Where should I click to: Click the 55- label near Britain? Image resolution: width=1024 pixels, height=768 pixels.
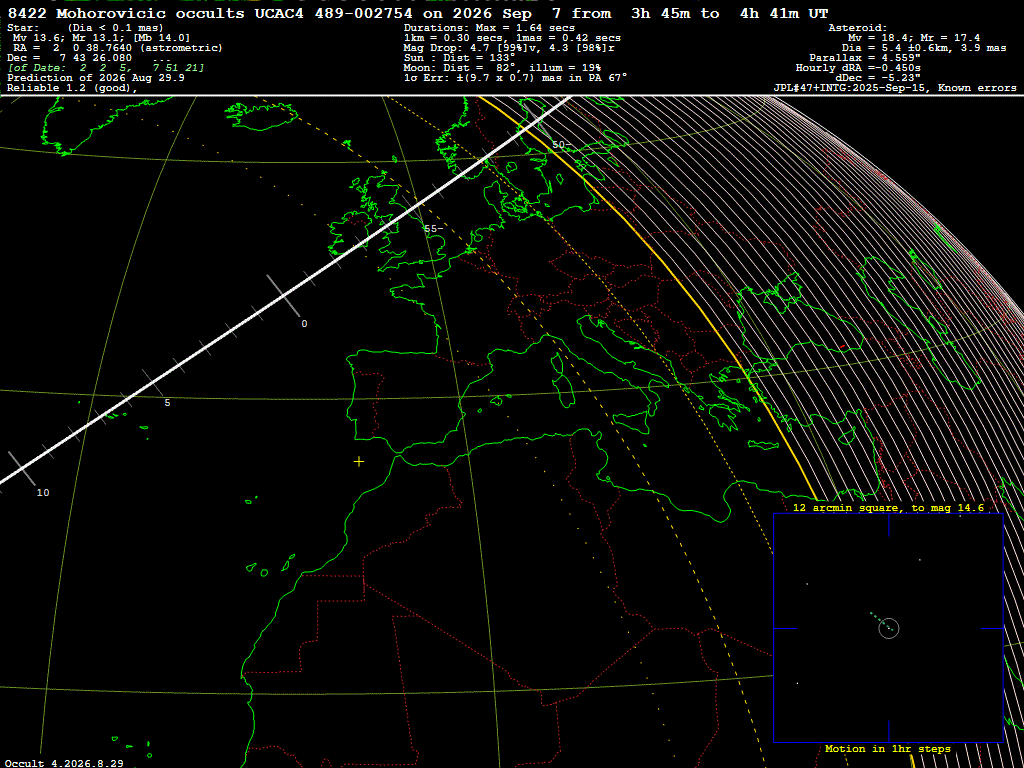tap(434, 229)
